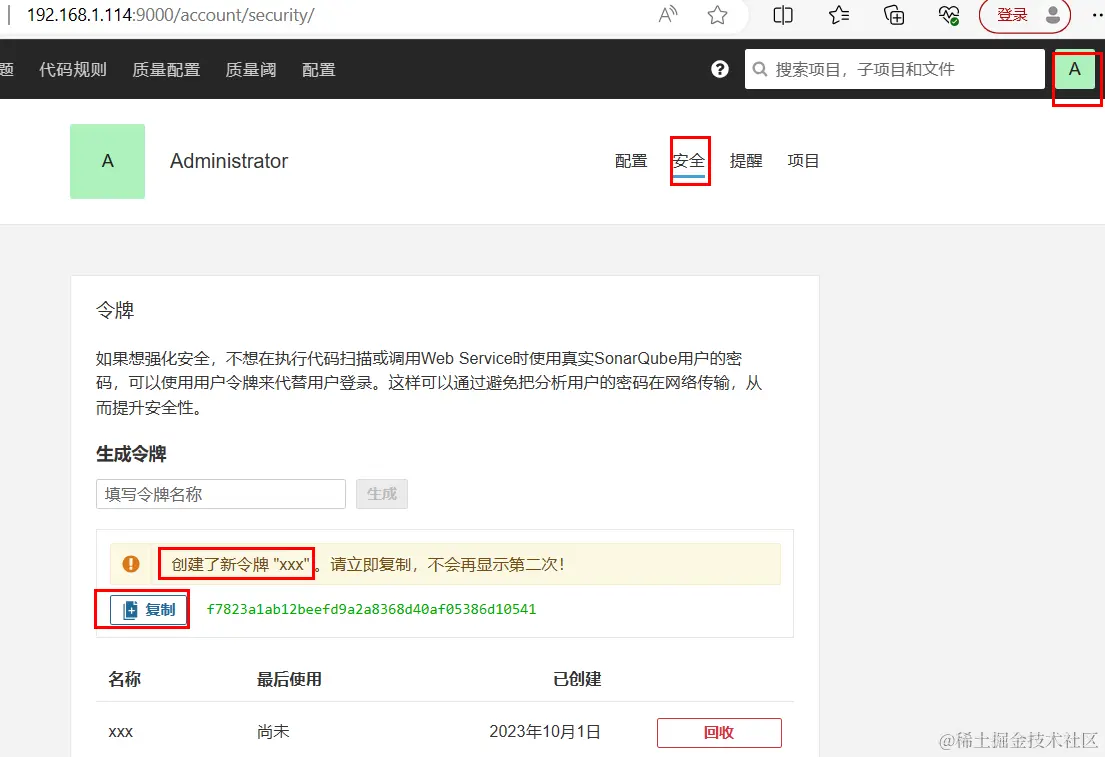Click the large Administrator avatar image
The height and width of the screenshot is (757, 1105).
click(107, 161)
